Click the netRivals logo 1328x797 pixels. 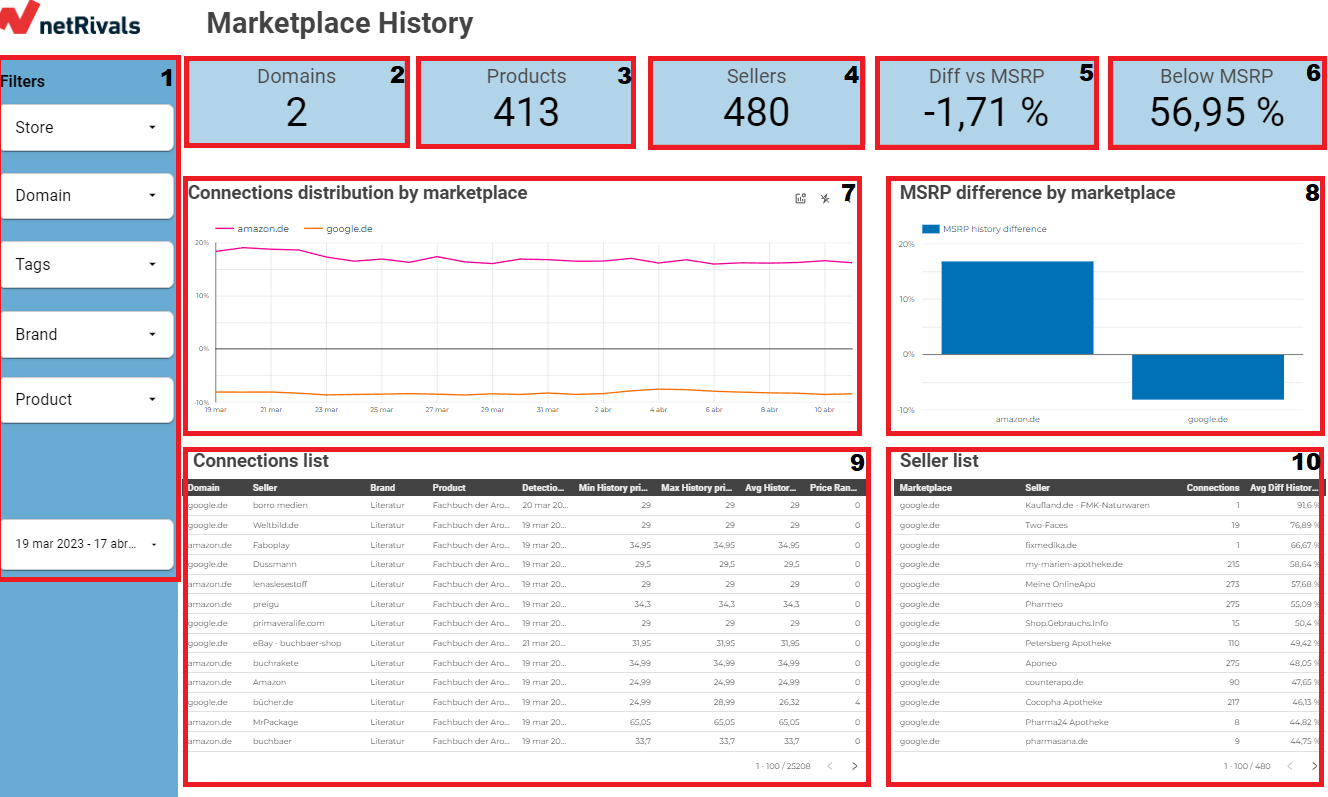tap(70, 22)
